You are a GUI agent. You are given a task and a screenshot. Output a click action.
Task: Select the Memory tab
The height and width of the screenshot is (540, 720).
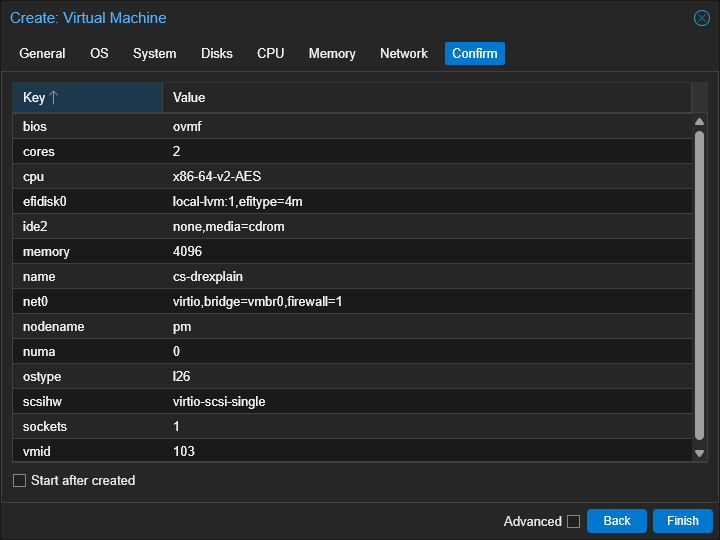click(332, 54)
